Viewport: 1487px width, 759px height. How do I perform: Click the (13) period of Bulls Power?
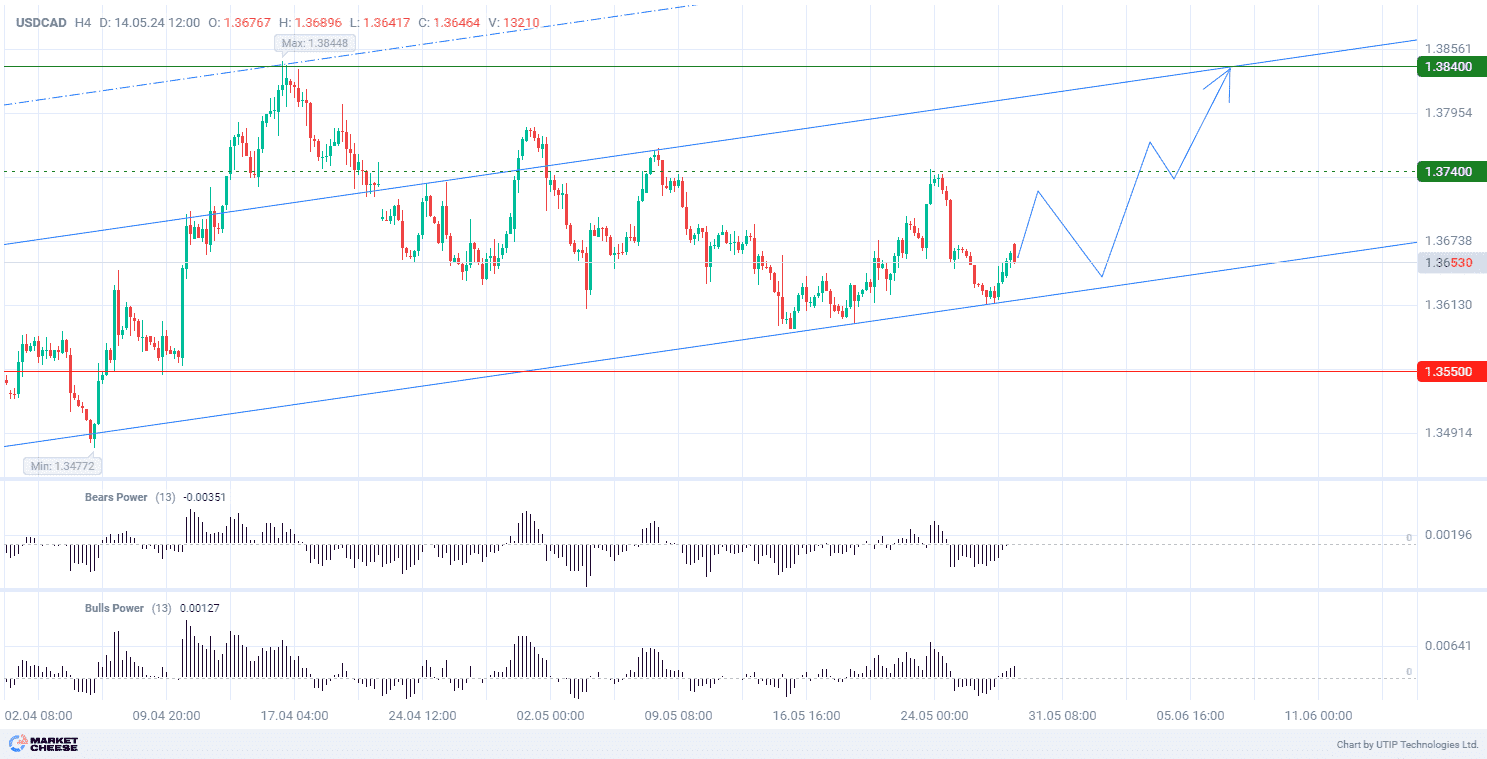pyautogui.click(x=162, y=608)
